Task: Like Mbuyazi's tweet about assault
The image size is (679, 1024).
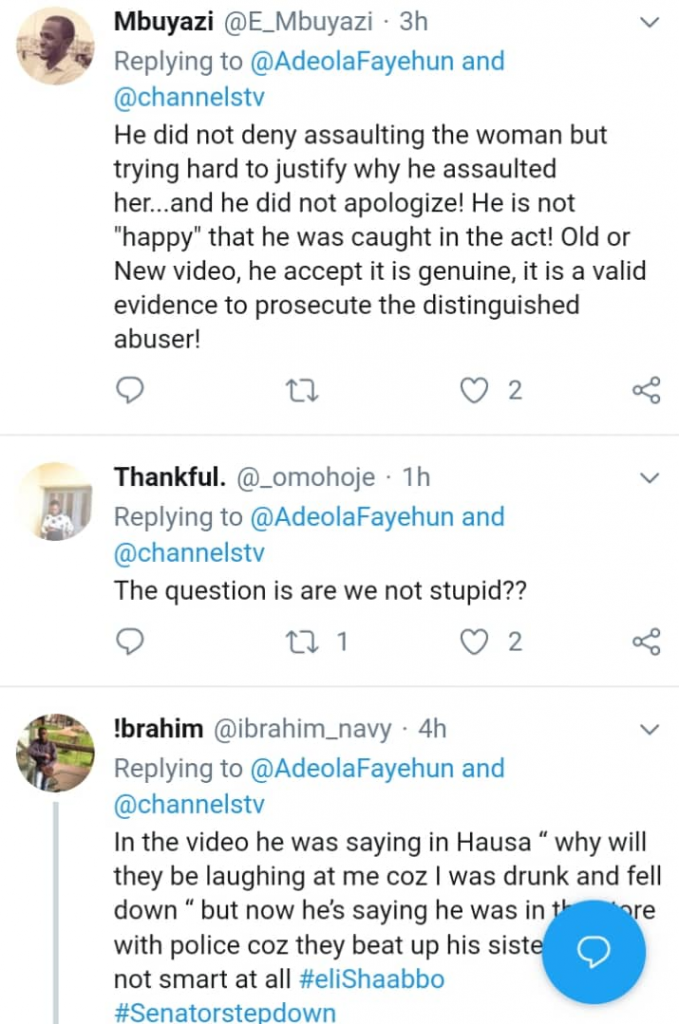Action: pyautogui.click(x=474, y=390)
